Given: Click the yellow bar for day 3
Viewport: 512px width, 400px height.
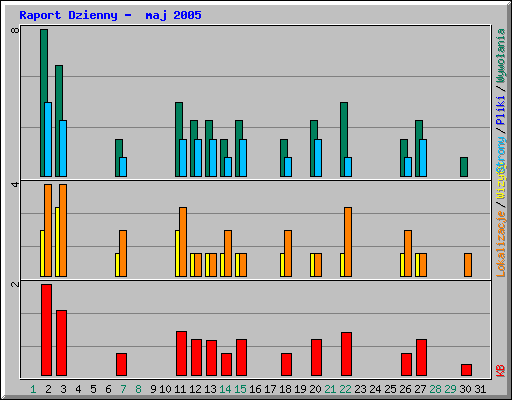Looking at the screenshot, I should pyautogui.click(x=57, y=242).
